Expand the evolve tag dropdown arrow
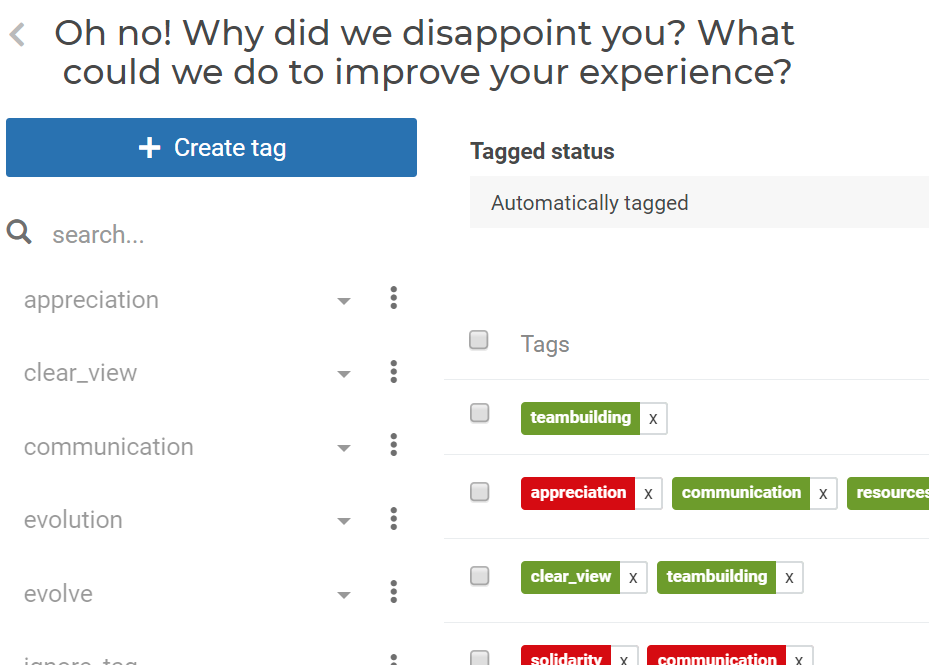 (344, 595)
